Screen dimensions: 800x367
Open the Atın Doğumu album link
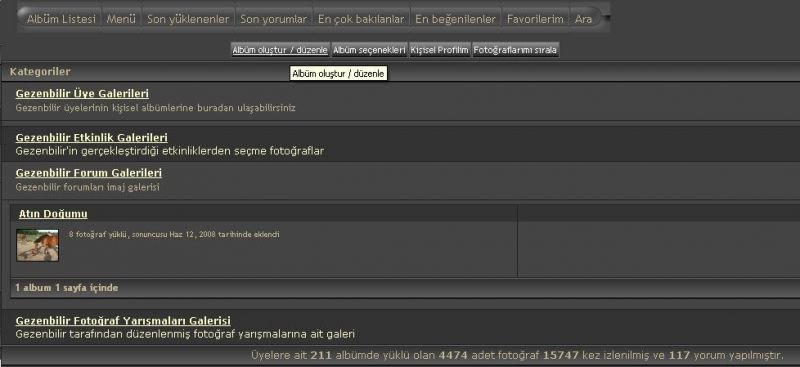click(x=53, y=214)
